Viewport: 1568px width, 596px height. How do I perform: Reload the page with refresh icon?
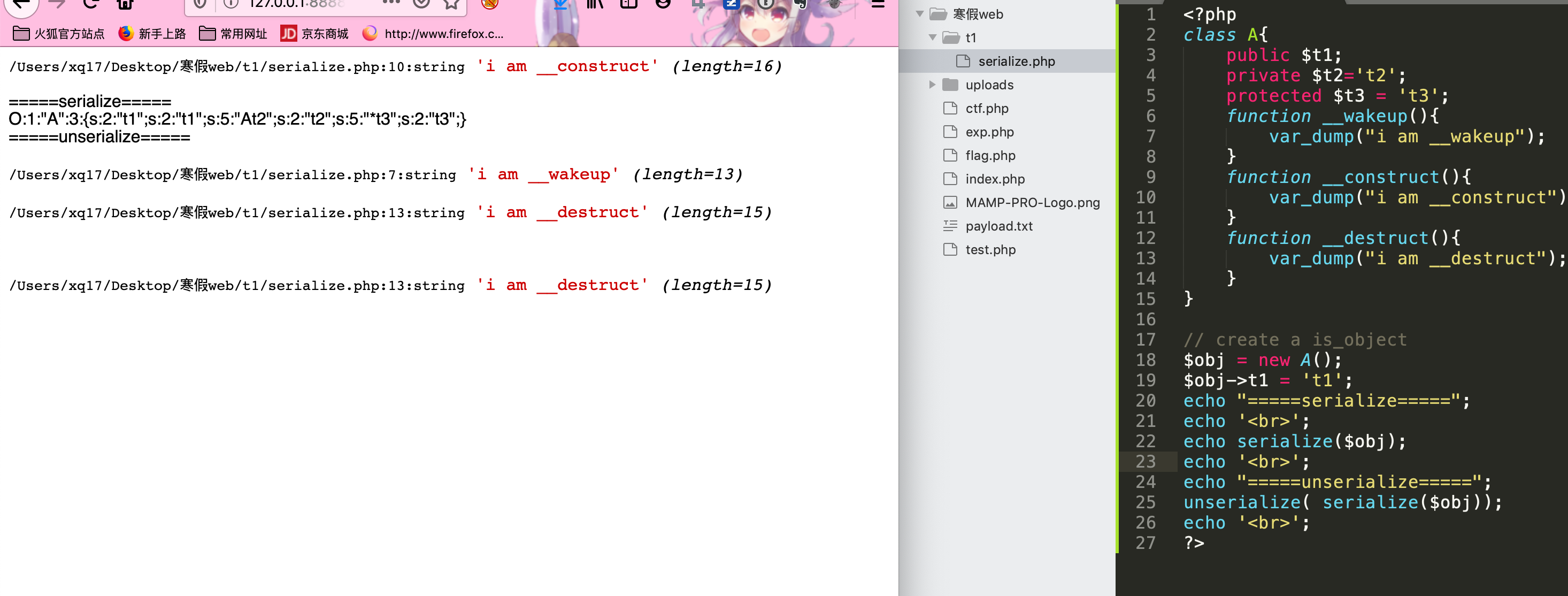[91, 4]
